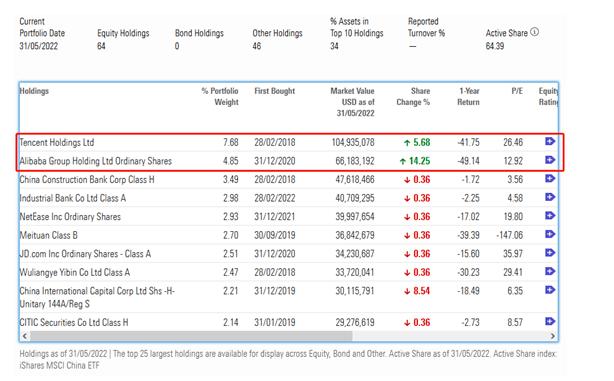This screenshot has width=614, height=381.
Task: Open the Alibaba Group Holding Ltd link
Action: point(96,161)
